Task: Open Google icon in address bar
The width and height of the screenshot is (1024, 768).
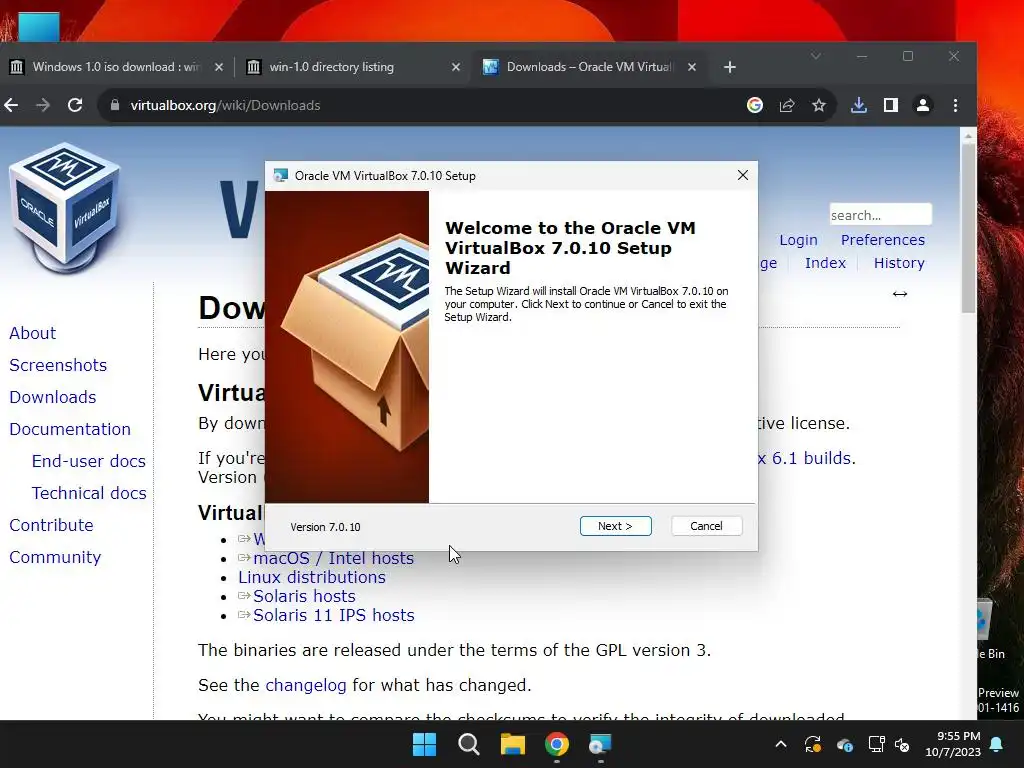Action: pyautogui.click(x=755, y=105)
